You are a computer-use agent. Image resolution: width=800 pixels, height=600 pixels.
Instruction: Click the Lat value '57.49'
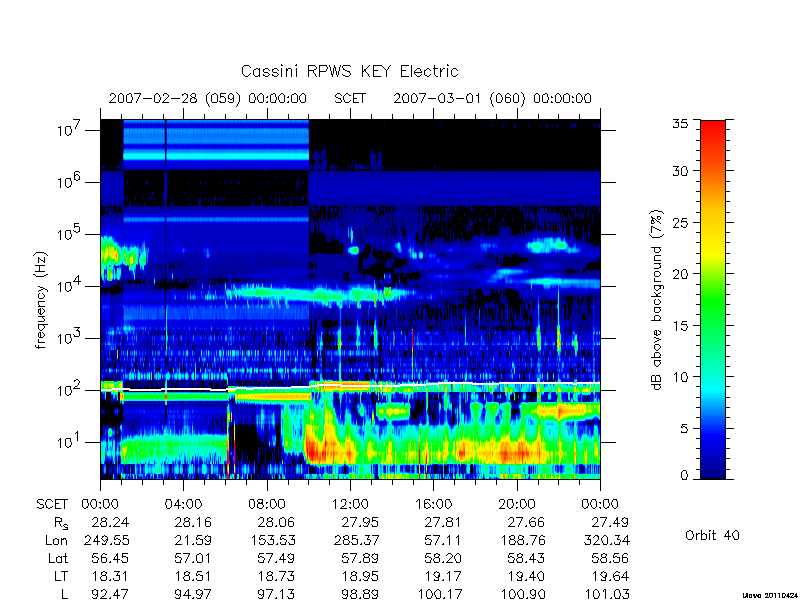[x=276, y=558]
